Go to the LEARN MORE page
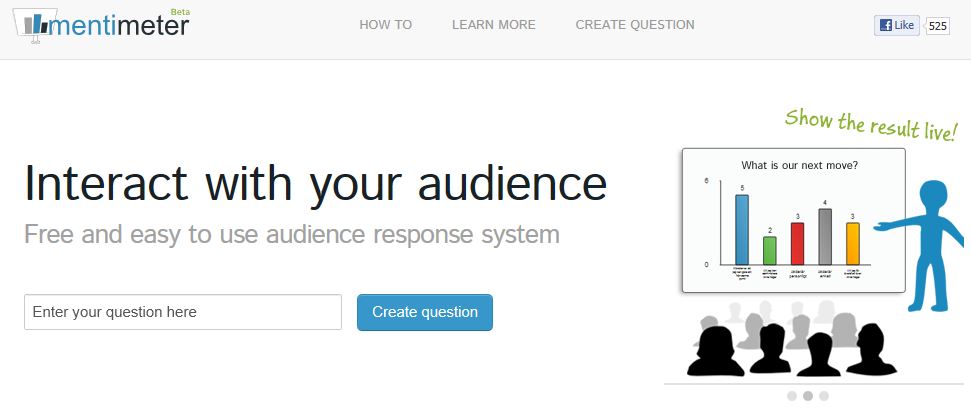971x412 pixels. tap(493, 25)
